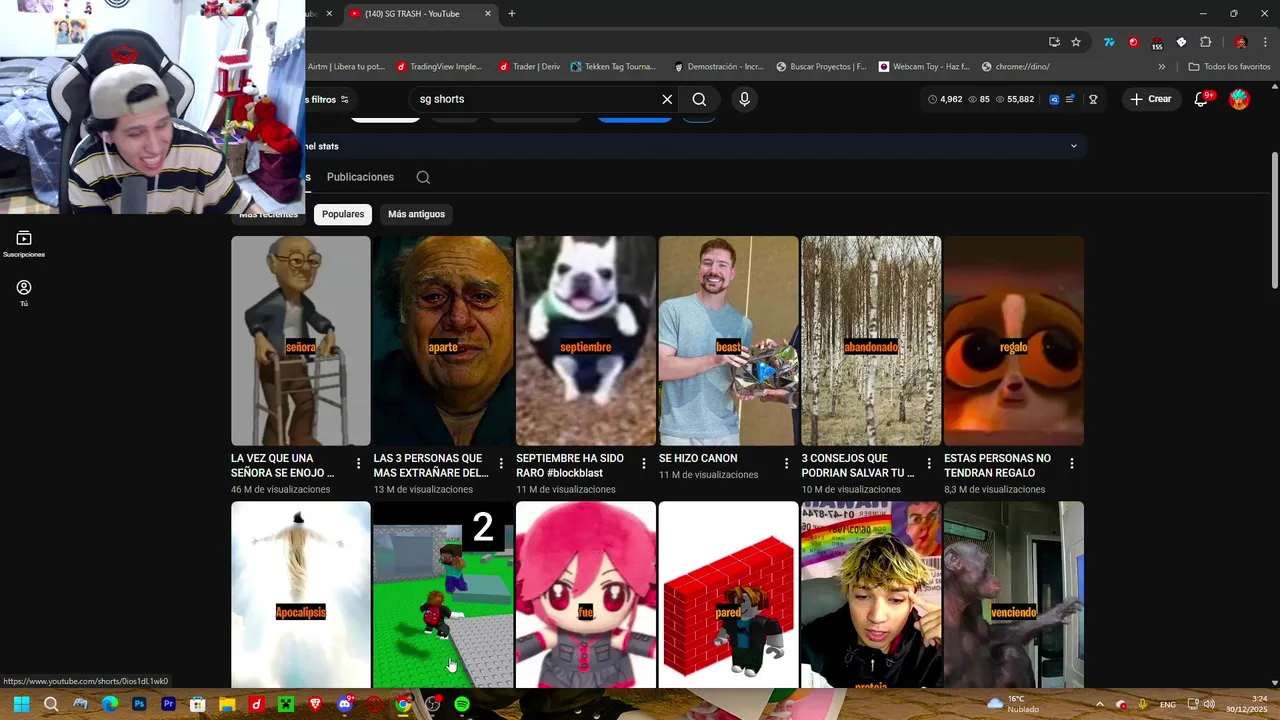This screenshot has width=1280, height=720.
Task: Start voice search with the microphone icon
Action: (x=744, y=99)
